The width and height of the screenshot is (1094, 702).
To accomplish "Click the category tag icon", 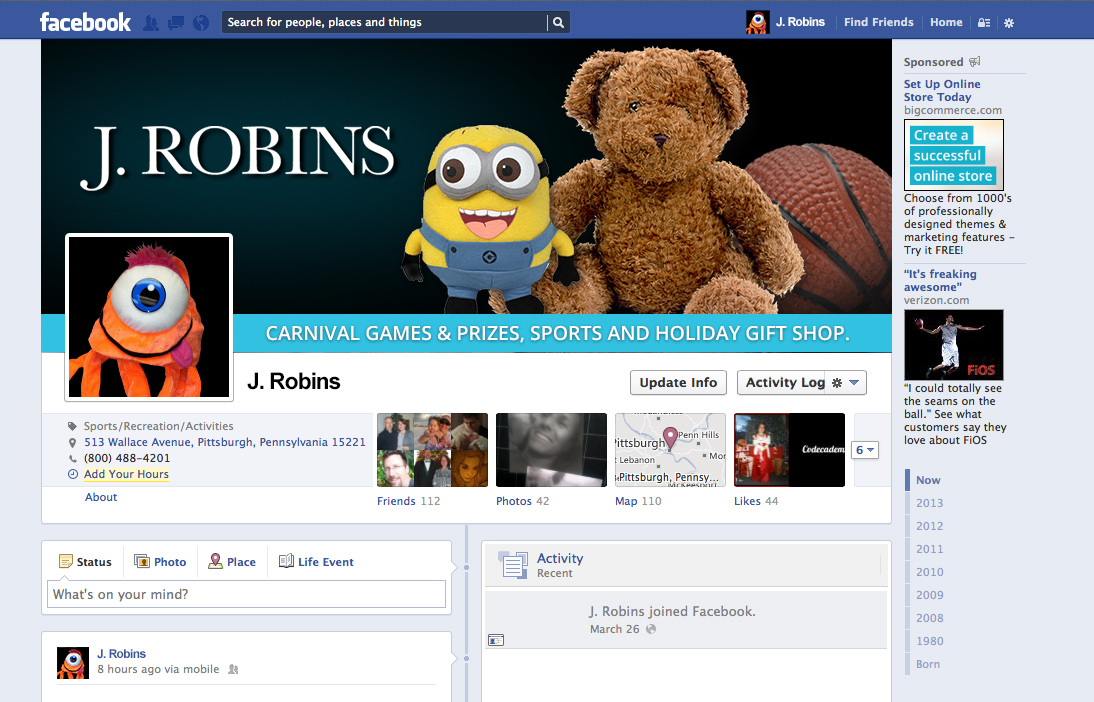I will [x=72, y=426].
